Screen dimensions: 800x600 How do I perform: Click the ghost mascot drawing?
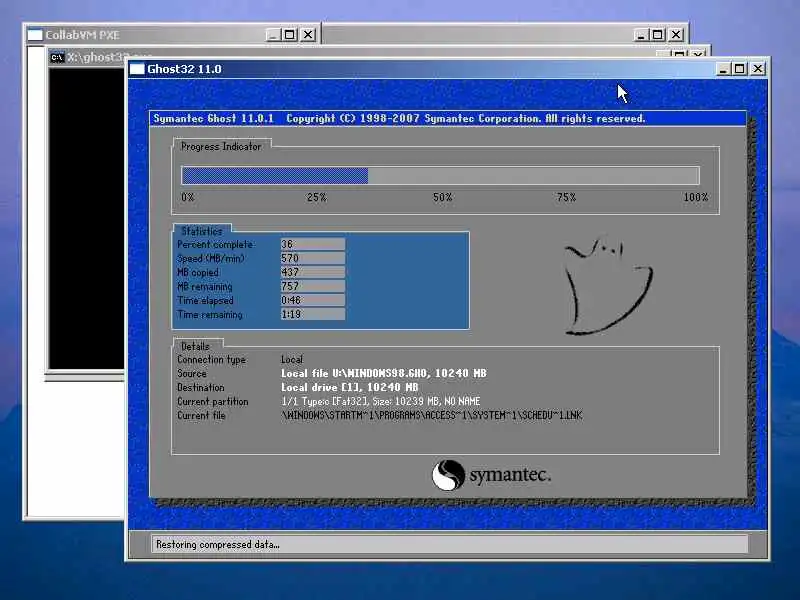click(607, 285)
